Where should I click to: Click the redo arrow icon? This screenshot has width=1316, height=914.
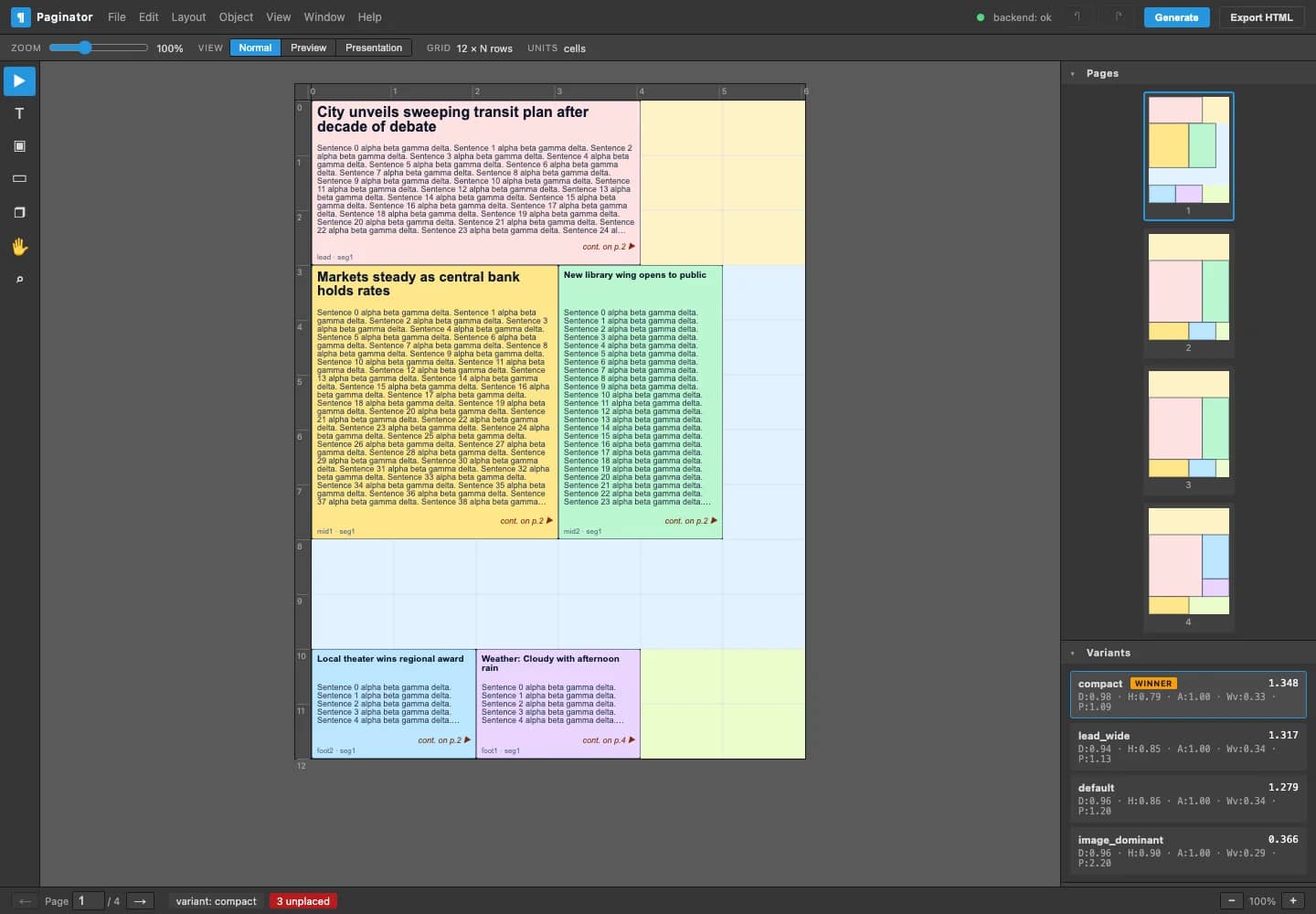coord(1118,17)
